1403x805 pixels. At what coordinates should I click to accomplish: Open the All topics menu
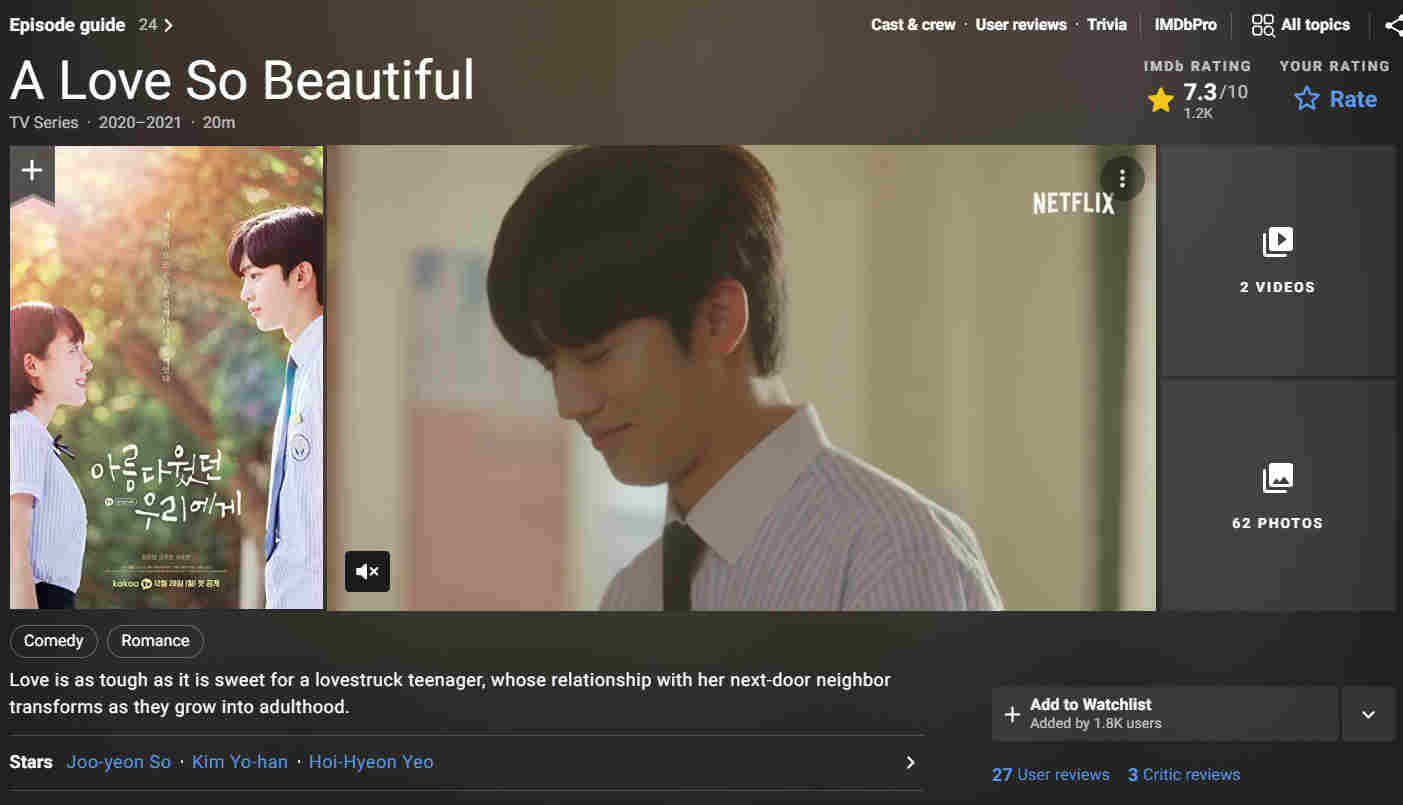coord(1301,25)
